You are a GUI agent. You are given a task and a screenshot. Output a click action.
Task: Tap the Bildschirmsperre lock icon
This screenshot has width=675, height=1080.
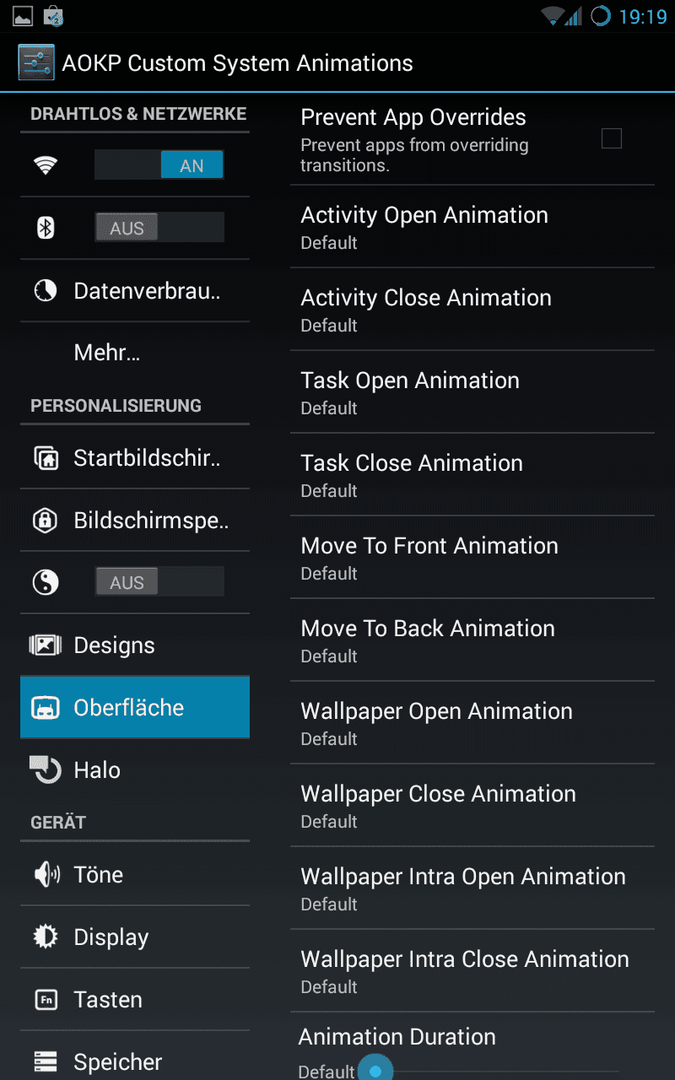tap(45, 520)
